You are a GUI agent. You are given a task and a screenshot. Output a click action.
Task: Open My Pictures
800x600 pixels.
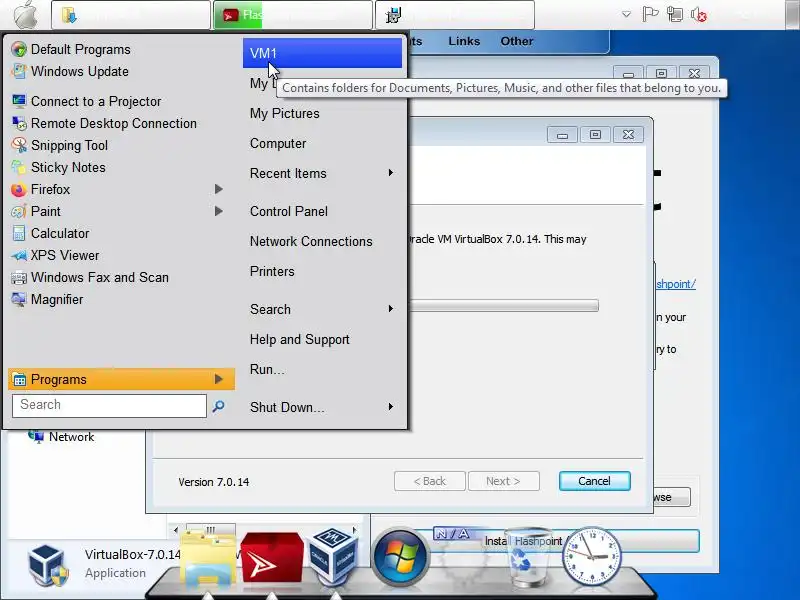tap(284, 113)
